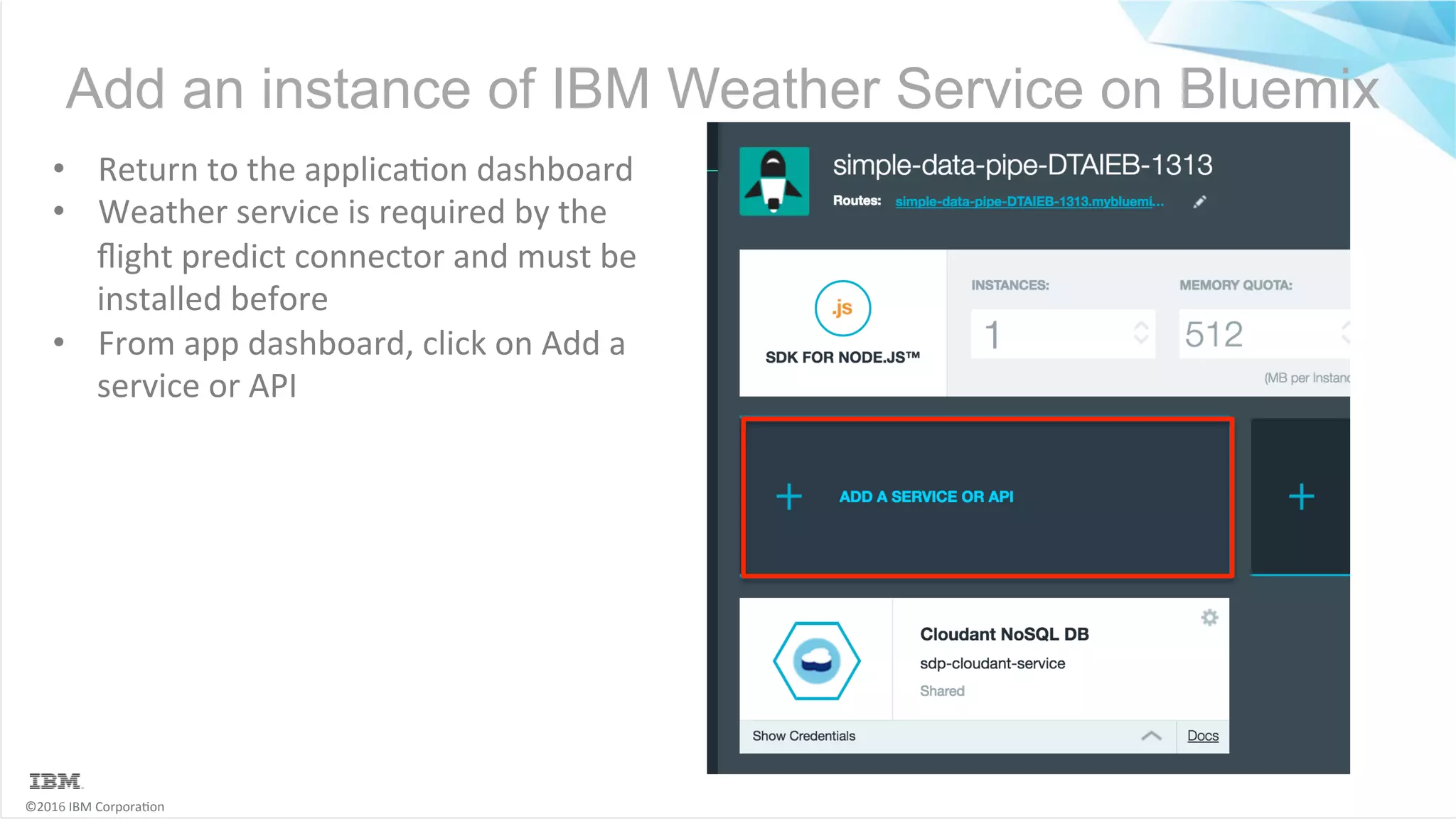The image size is (1456, 819).
Task: Click the rocket app icon
Action: [x=774, y=181]
